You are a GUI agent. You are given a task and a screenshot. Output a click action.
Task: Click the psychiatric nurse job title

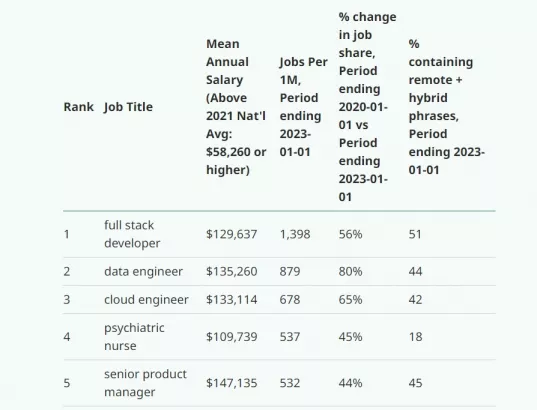[x=134, y=337]
